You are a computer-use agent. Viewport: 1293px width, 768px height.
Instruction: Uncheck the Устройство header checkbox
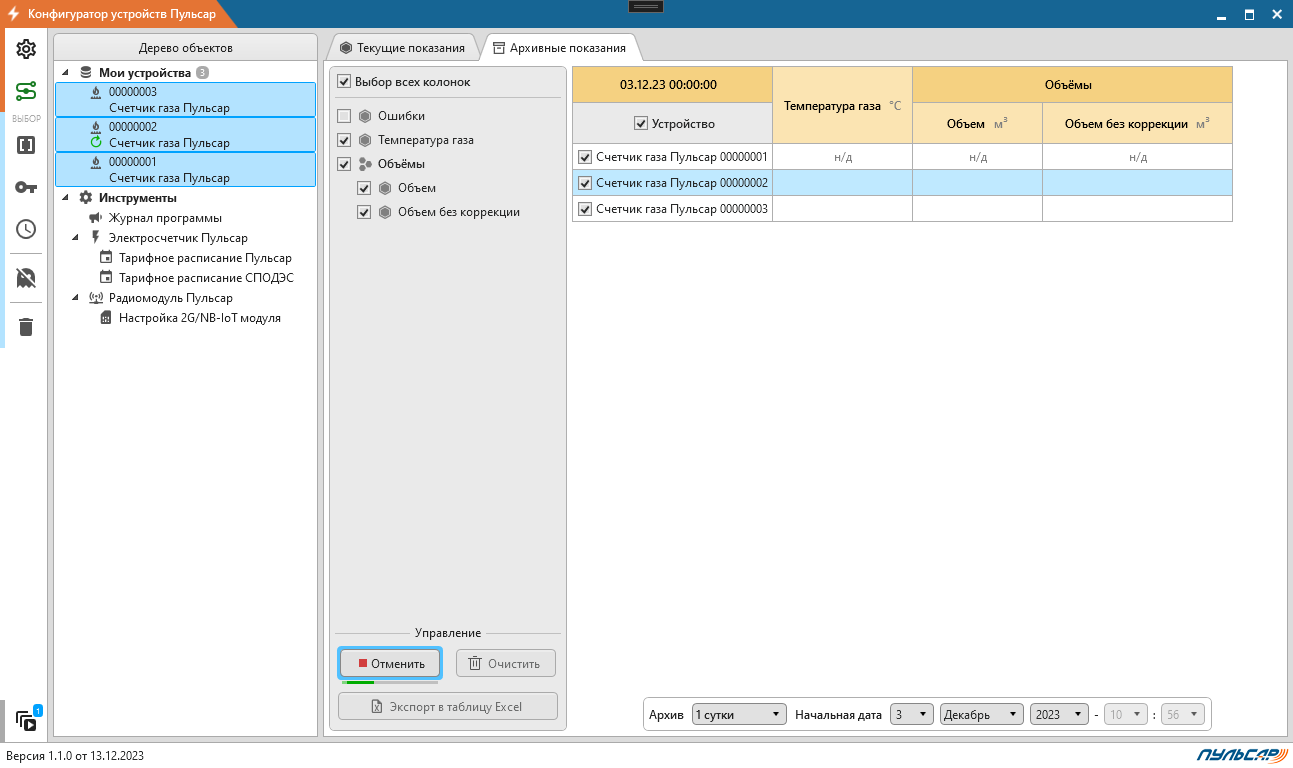point(641,124)
